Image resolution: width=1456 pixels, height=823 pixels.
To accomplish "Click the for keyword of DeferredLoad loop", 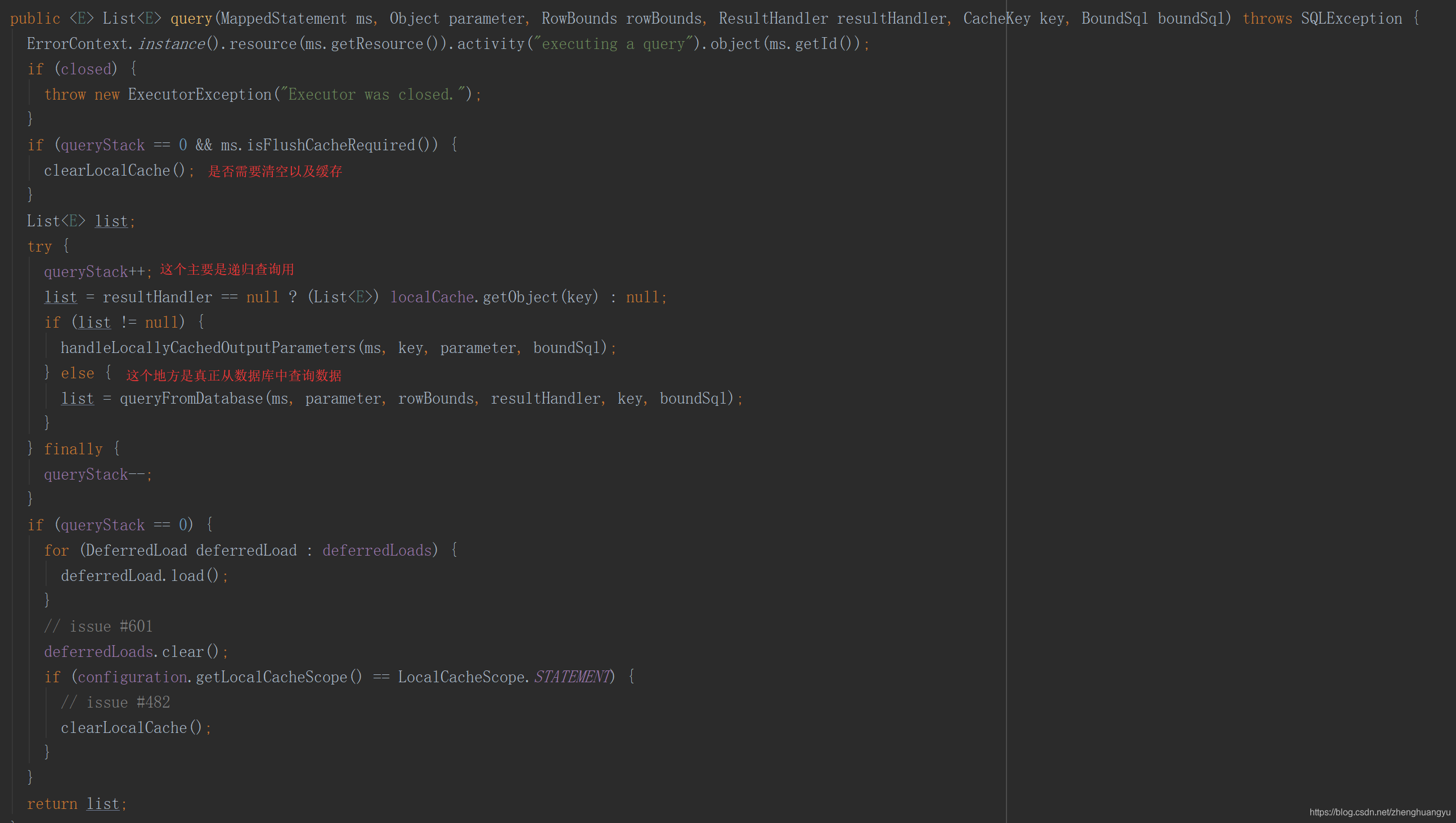I will click(x=56, y=551).
